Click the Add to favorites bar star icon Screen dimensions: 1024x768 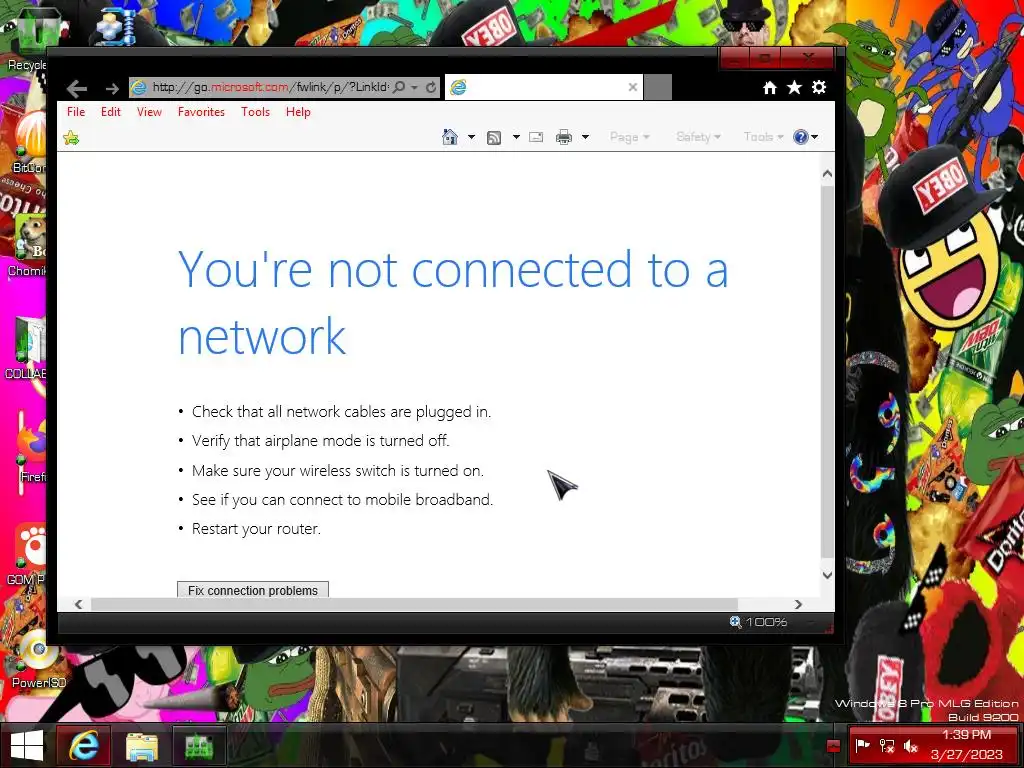click(71, 138)
